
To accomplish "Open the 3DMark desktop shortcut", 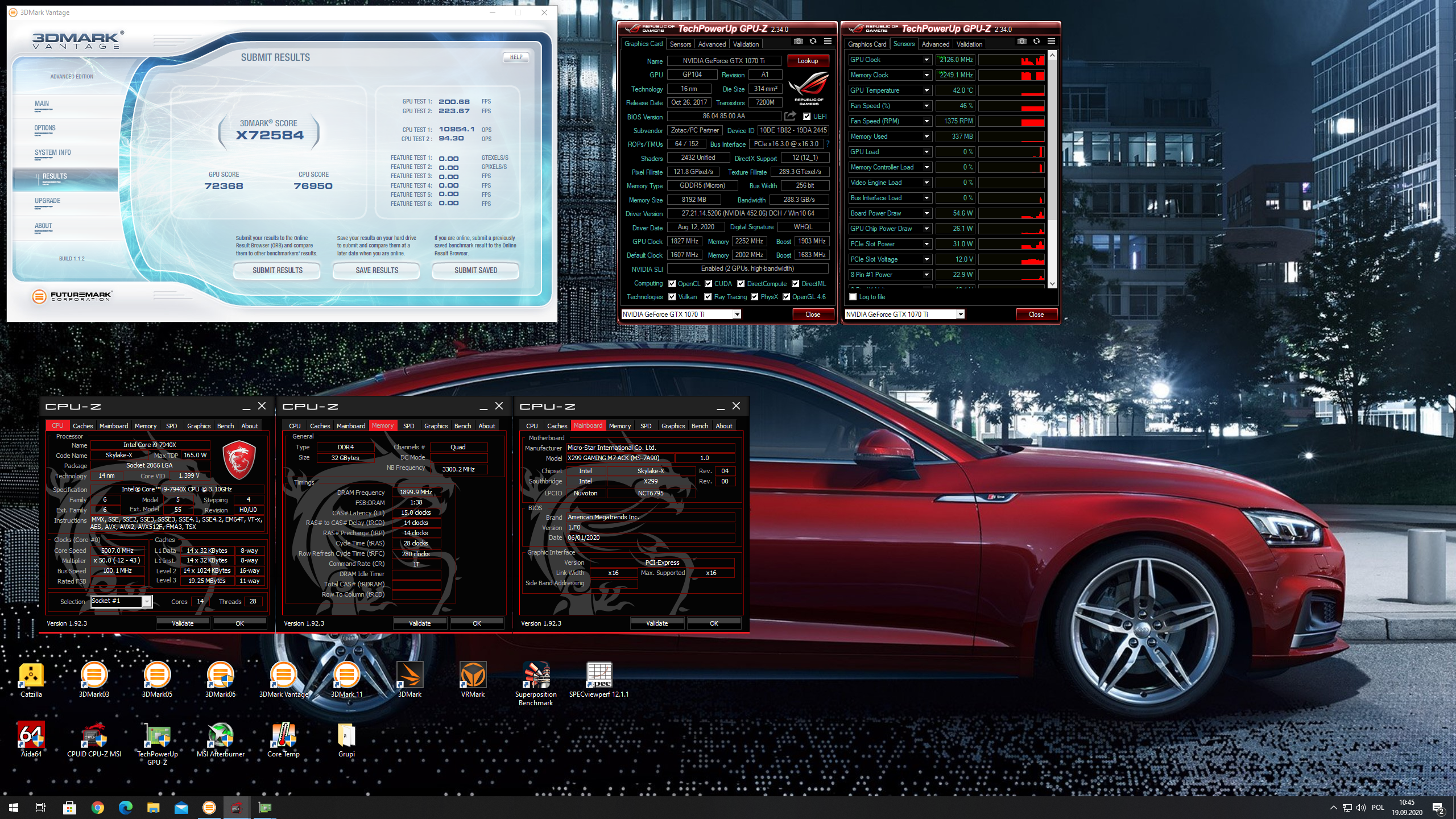I will tap(409, 680).
